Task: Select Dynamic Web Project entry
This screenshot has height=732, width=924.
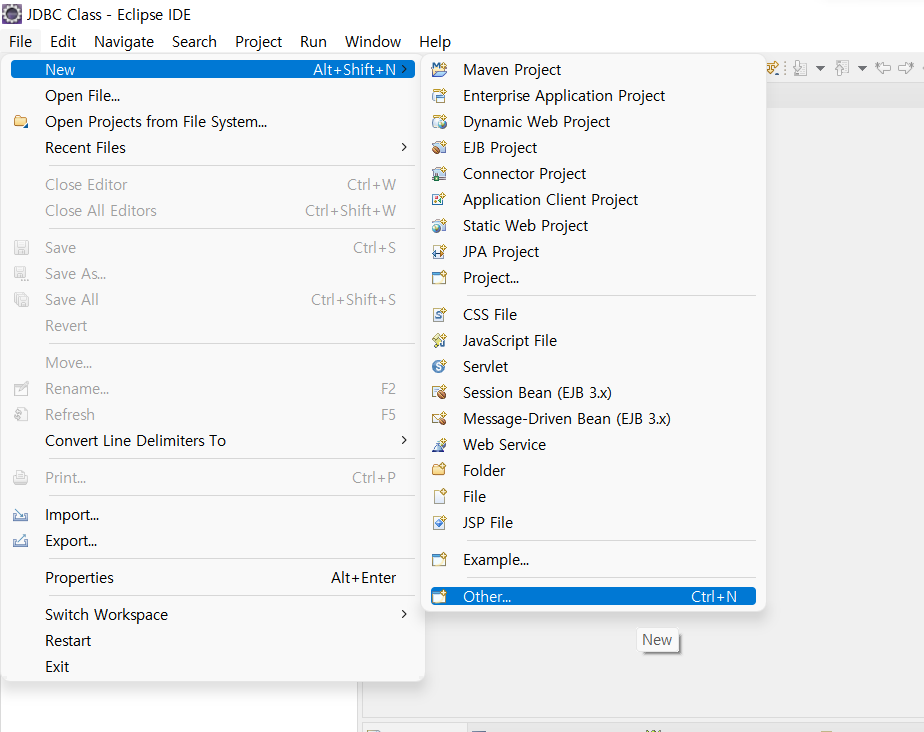Action: click(593, 121)
